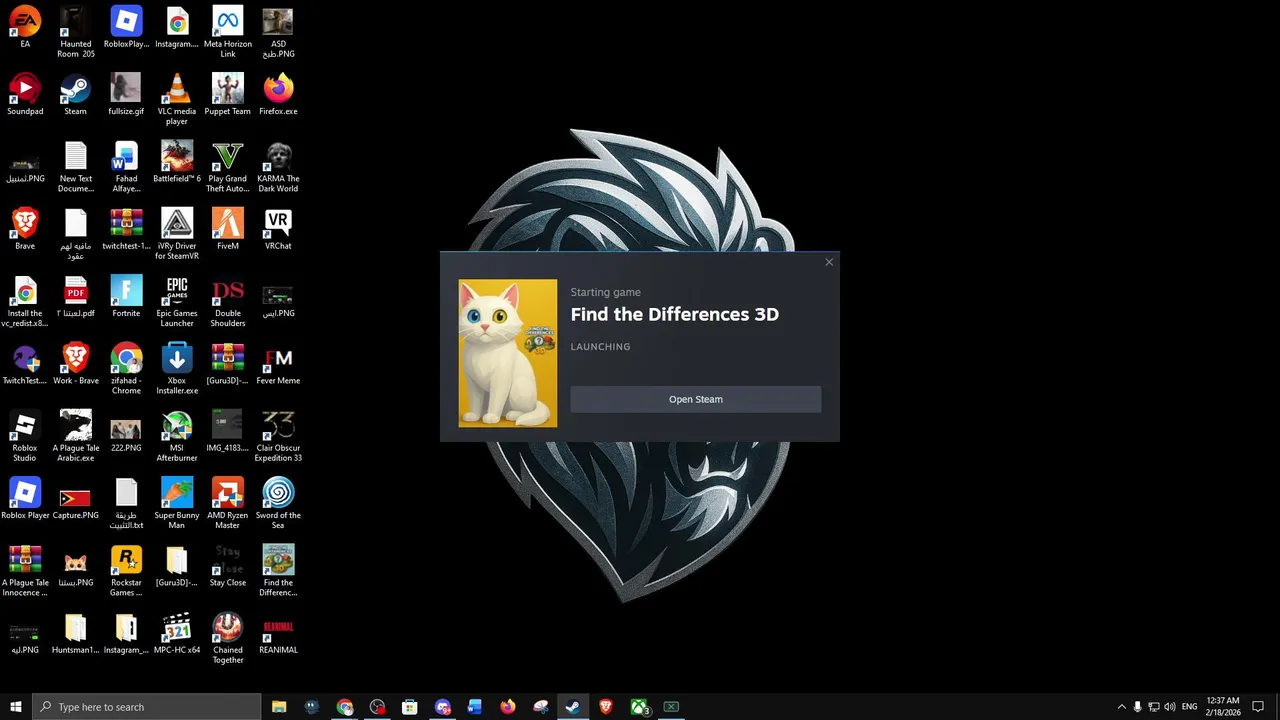Select the Soundpad desktop icon

(x=25, y=95)
